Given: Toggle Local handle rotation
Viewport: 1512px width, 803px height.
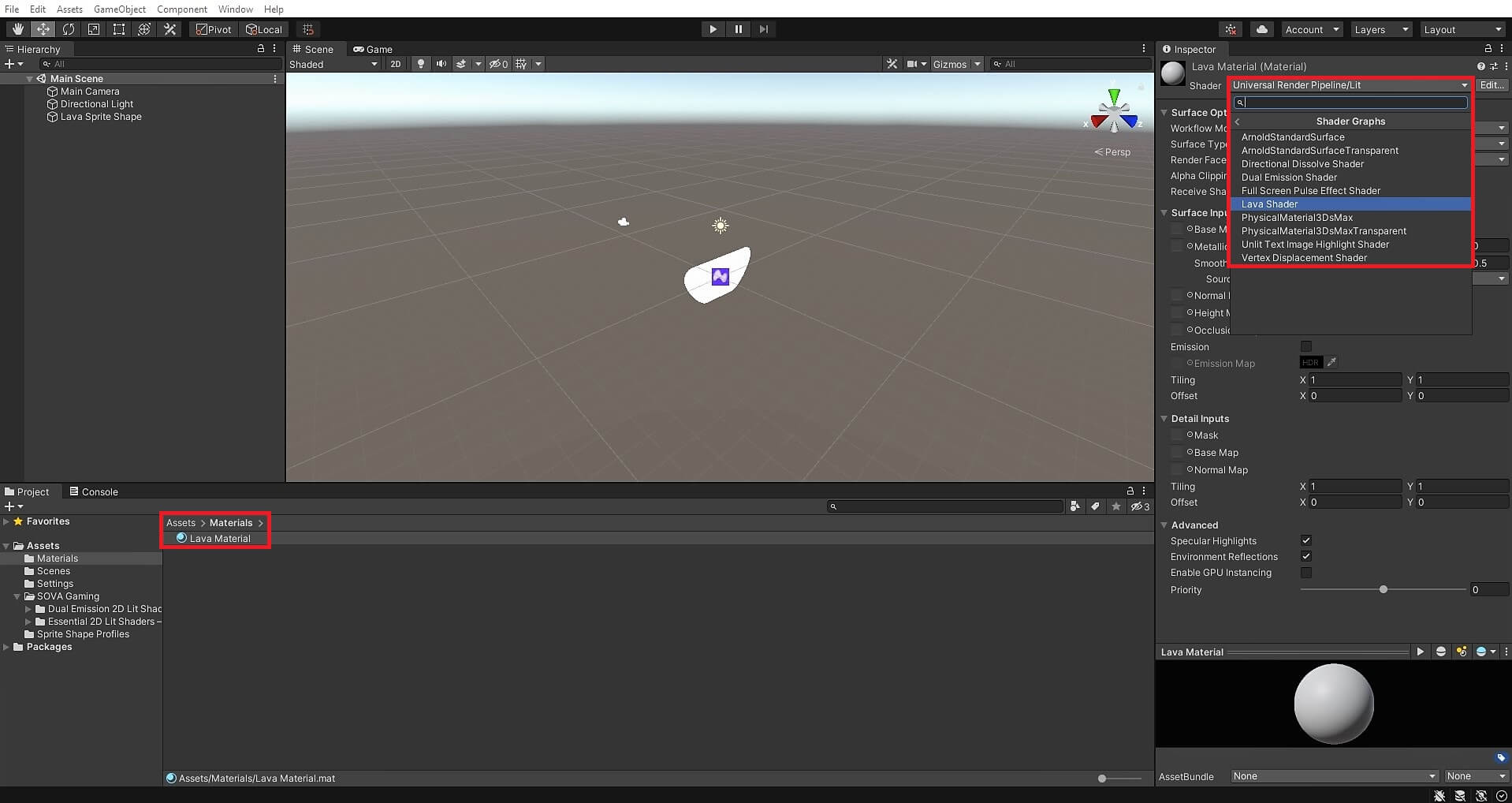Looking at the screenshot, I should (x=263, y=29).
